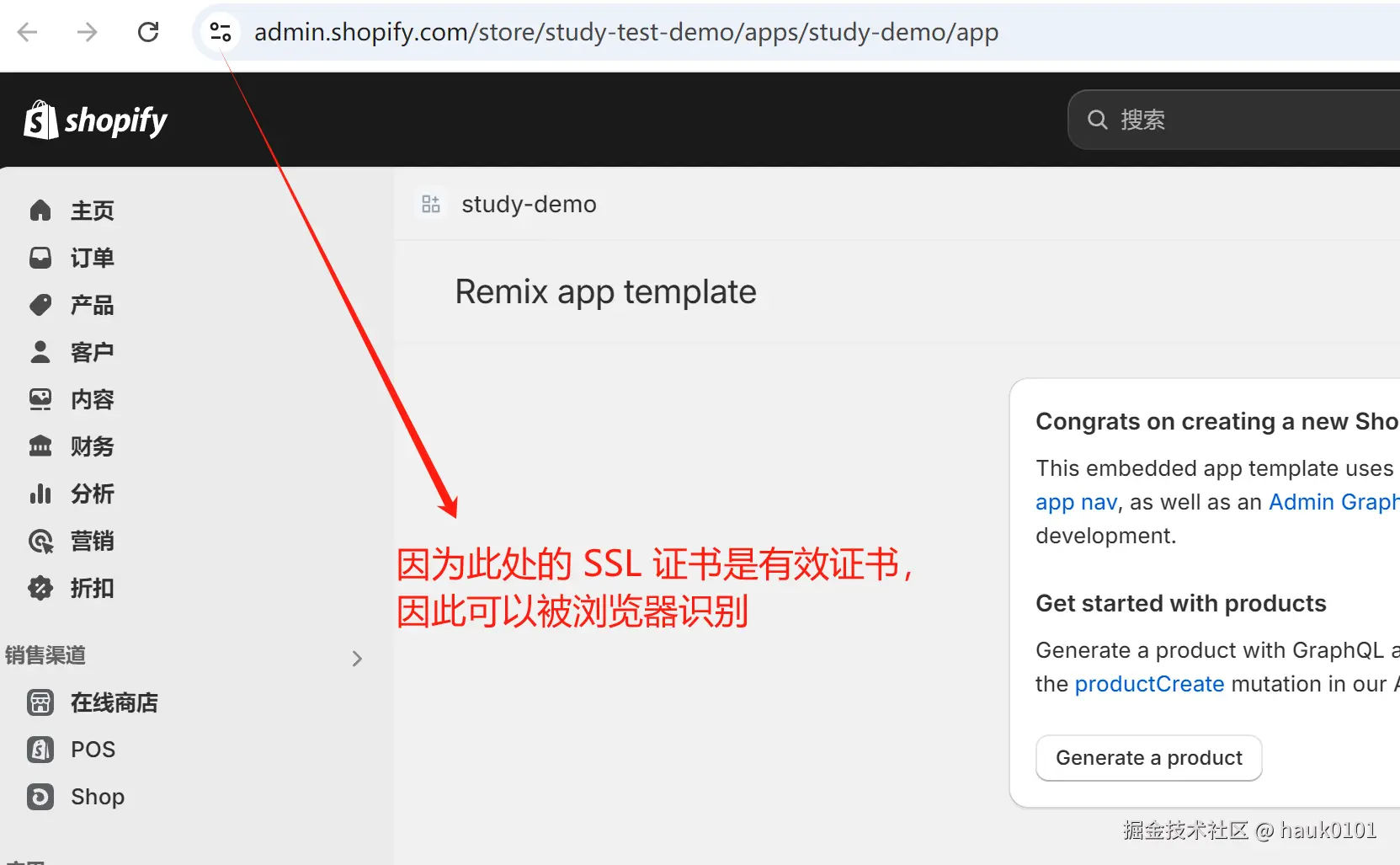The height and width of the screenshot is (865, 1400).
Task: Click the tag icon beside 产品
Action: tap(40, 305)
